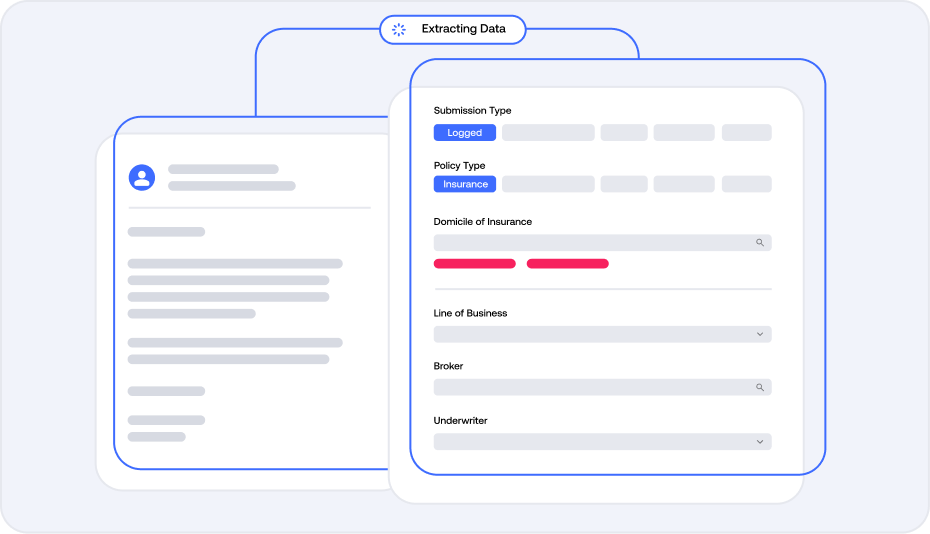Image resolution: width=930 pixels, height=534 pixels.
Task: Click the loading spinner beside Extracting Data
Action: pyautogui.click(x=399, y=29)
